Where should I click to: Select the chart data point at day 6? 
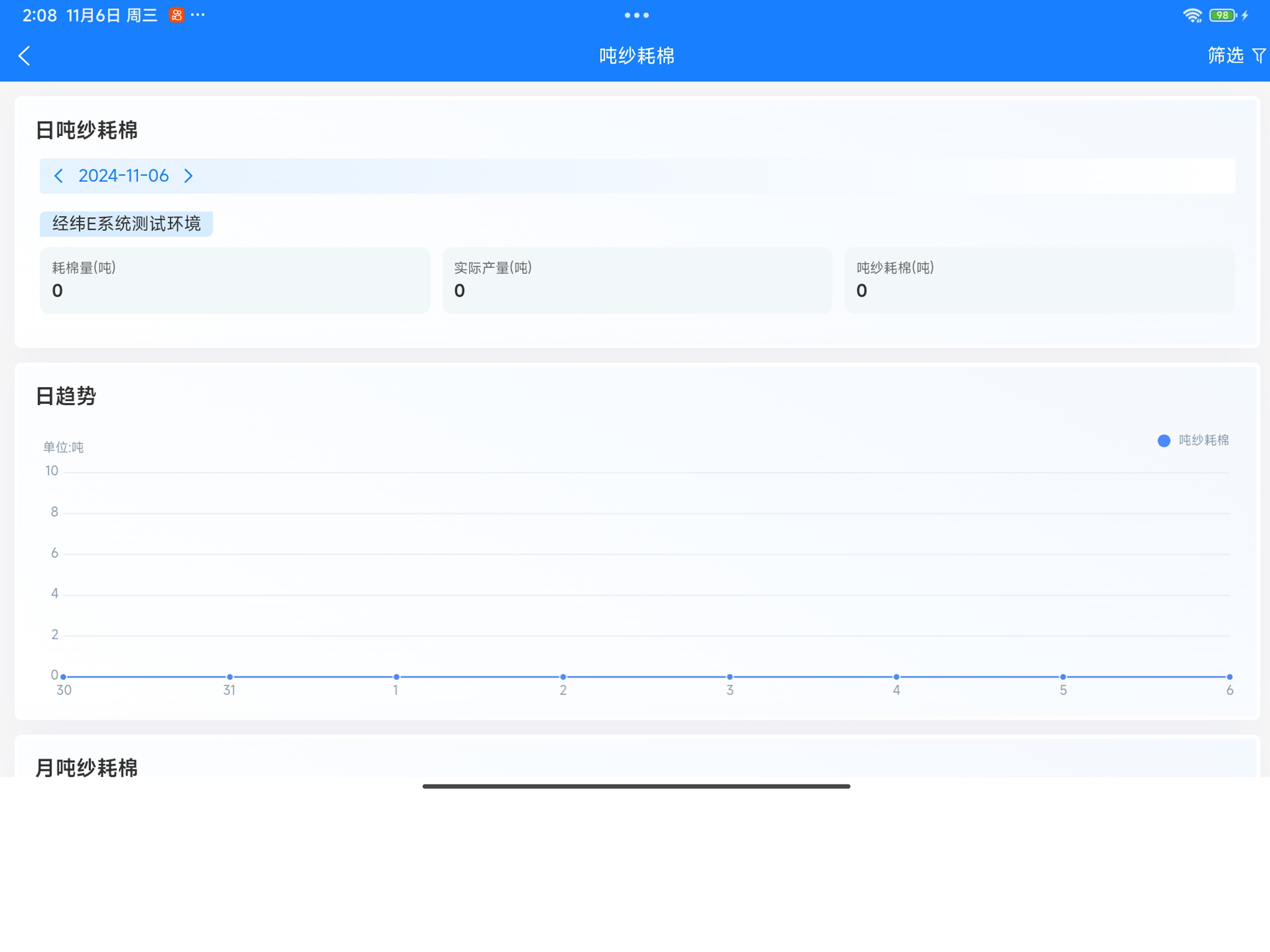(1229, 677)
